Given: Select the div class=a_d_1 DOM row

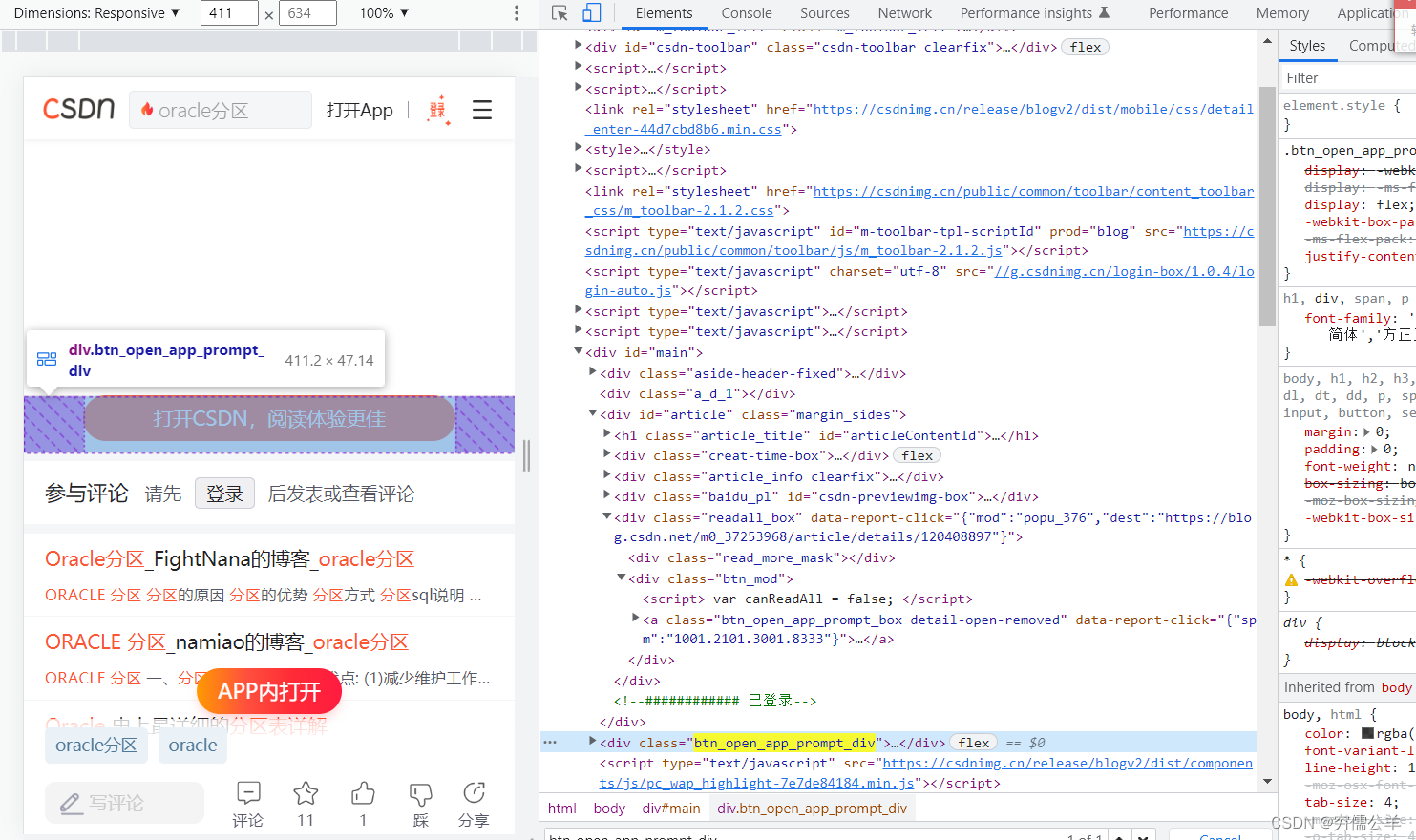Looking at the screenshot, I should point(697,393).
